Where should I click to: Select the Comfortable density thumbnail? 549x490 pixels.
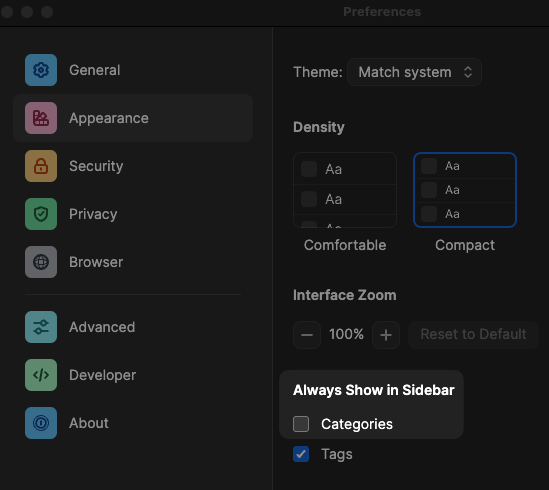point(345,190)
